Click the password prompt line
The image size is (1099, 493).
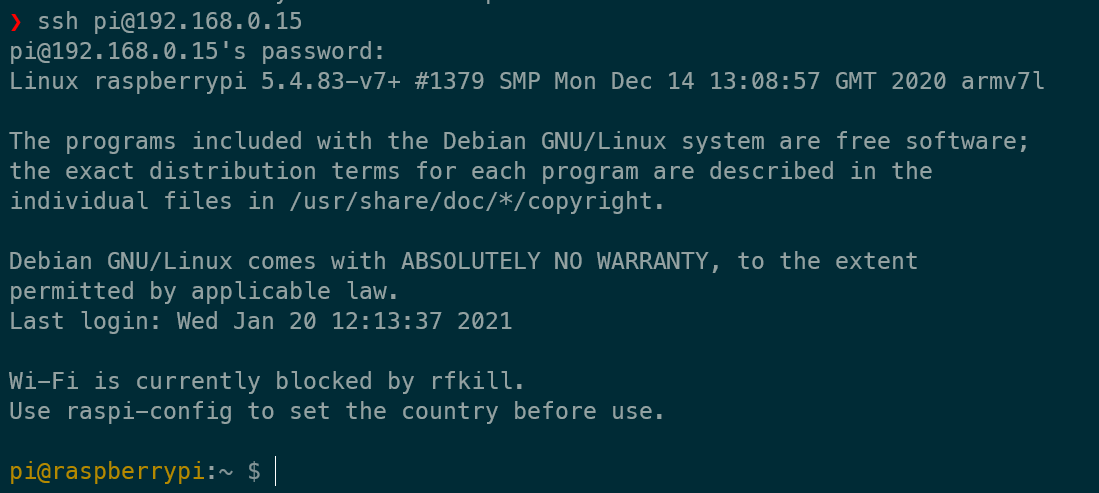pyautogui.click(x=198, y=52)
